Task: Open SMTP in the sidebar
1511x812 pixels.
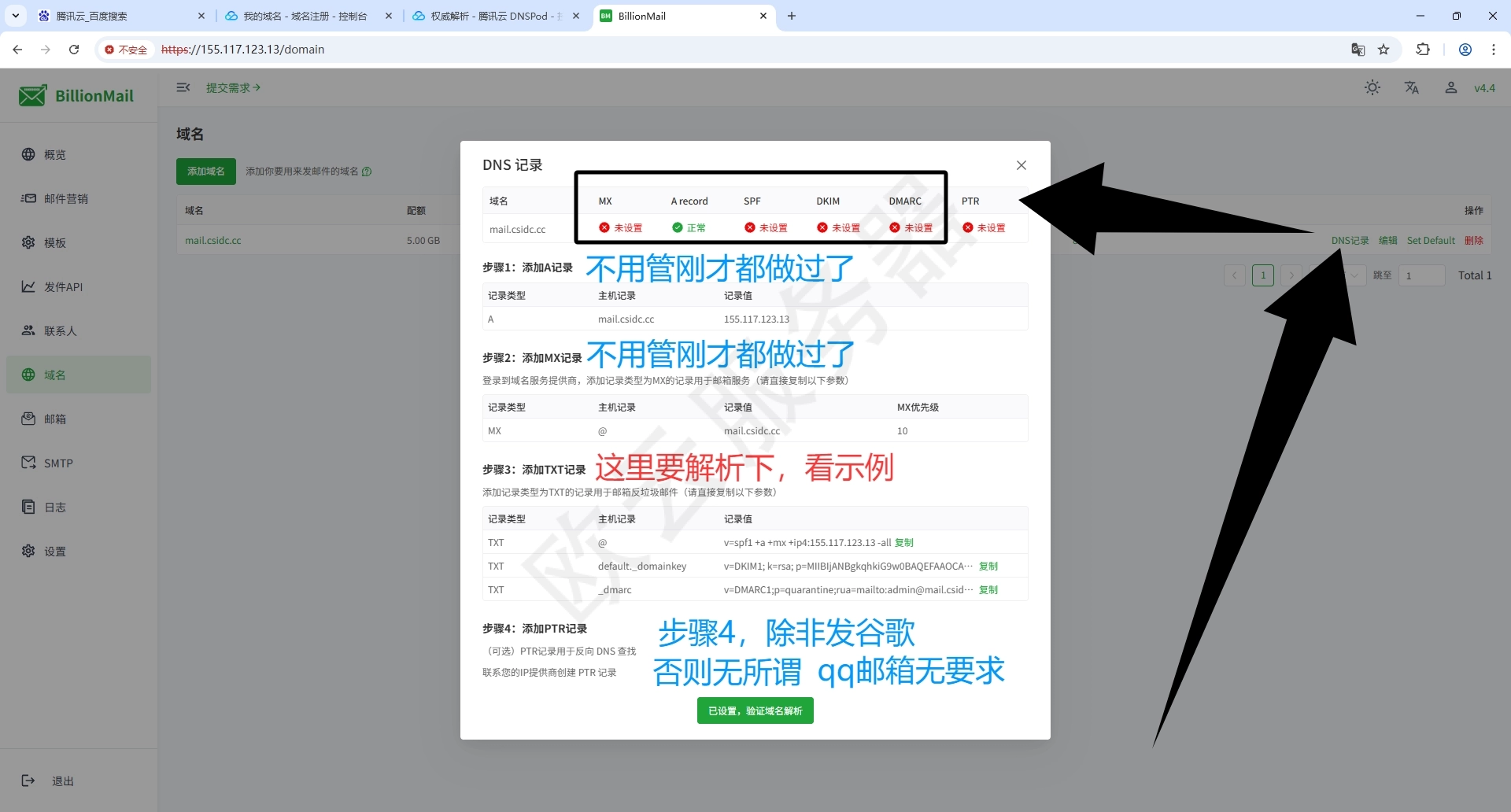Action: coord(79,463)
